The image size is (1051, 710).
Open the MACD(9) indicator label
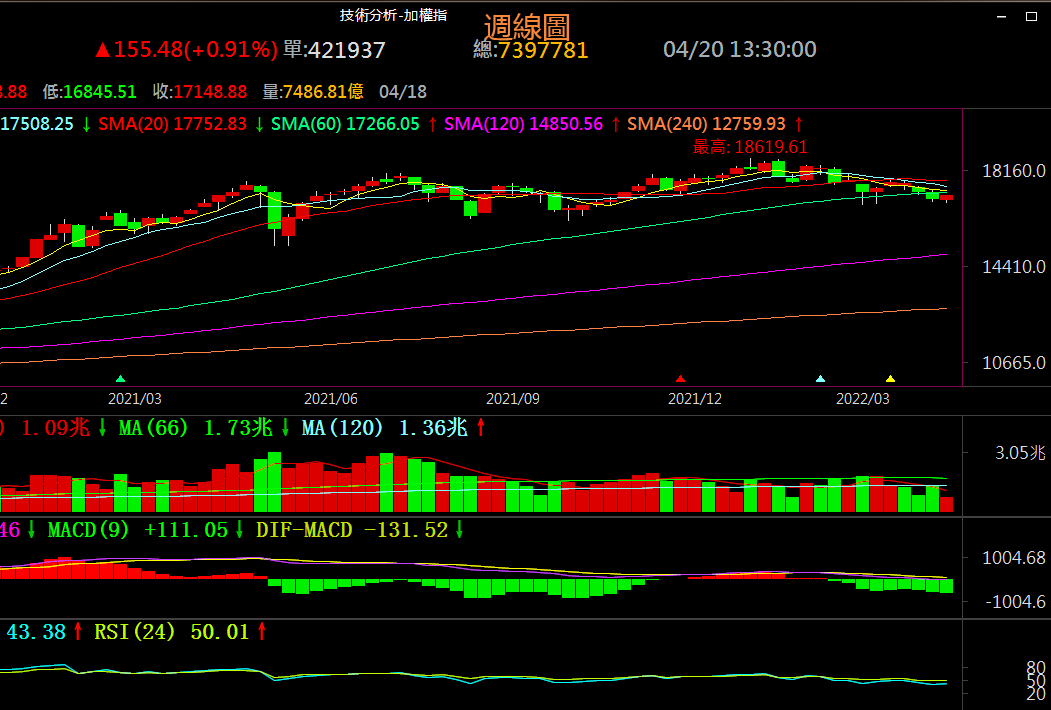(x=87, y=530)
